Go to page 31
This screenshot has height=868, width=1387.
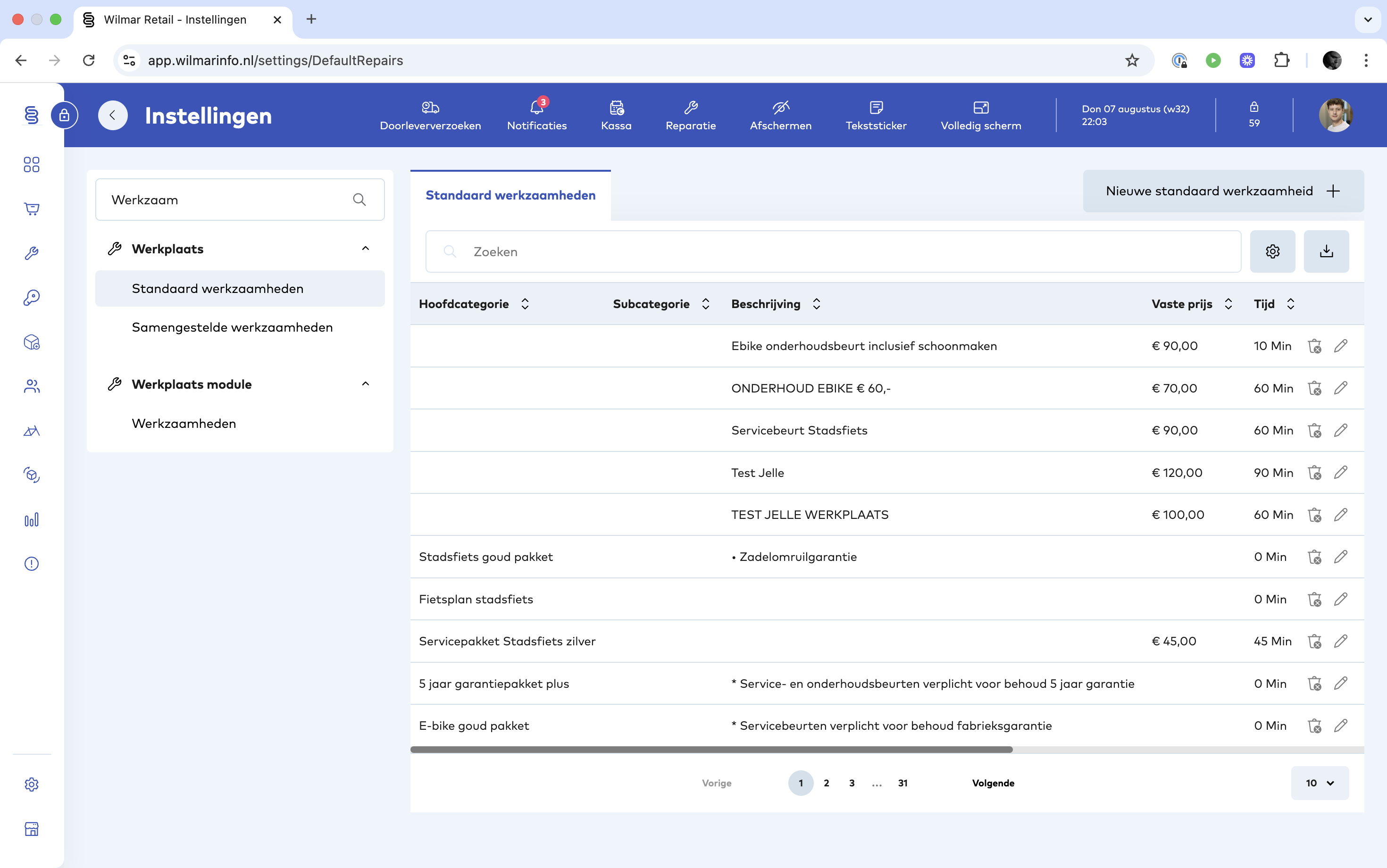tap(902, 783)
